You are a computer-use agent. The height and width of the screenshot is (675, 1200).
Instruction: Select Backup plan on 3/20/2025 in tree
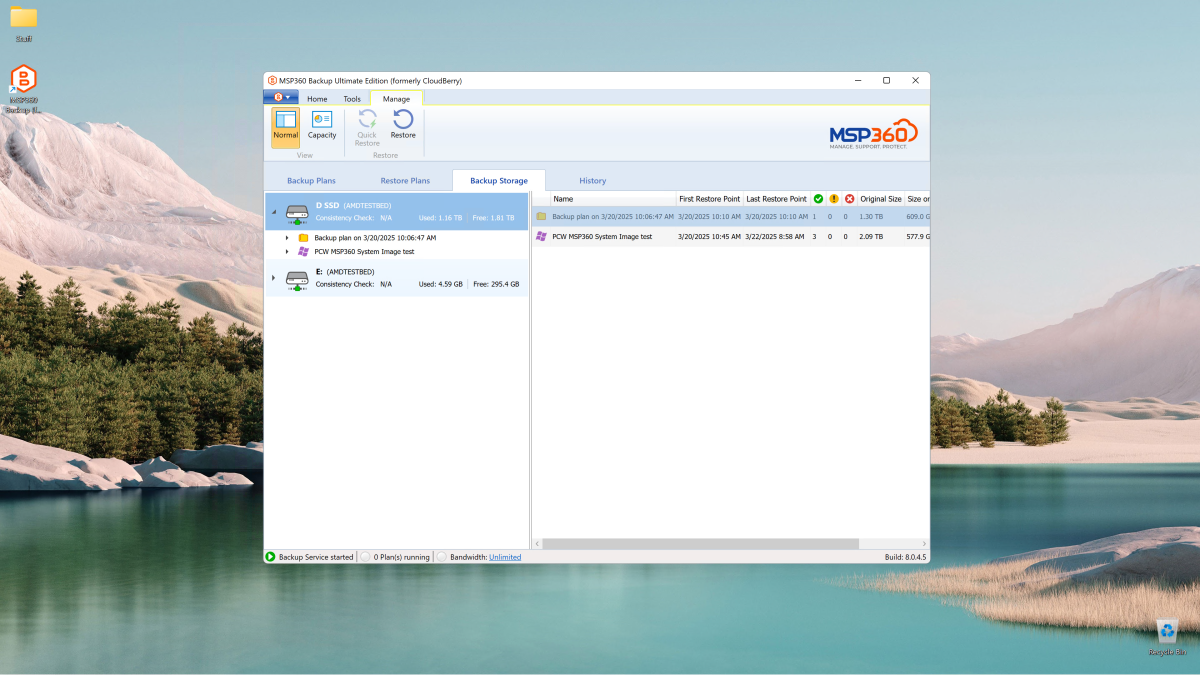pyautogui.click(x=375, y=238)
